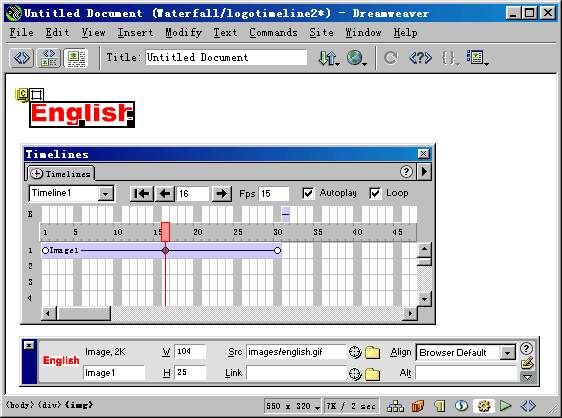Open Reference icon in toolbar
The width and height of the screenshot is (562, 418).
click(420, 58)
